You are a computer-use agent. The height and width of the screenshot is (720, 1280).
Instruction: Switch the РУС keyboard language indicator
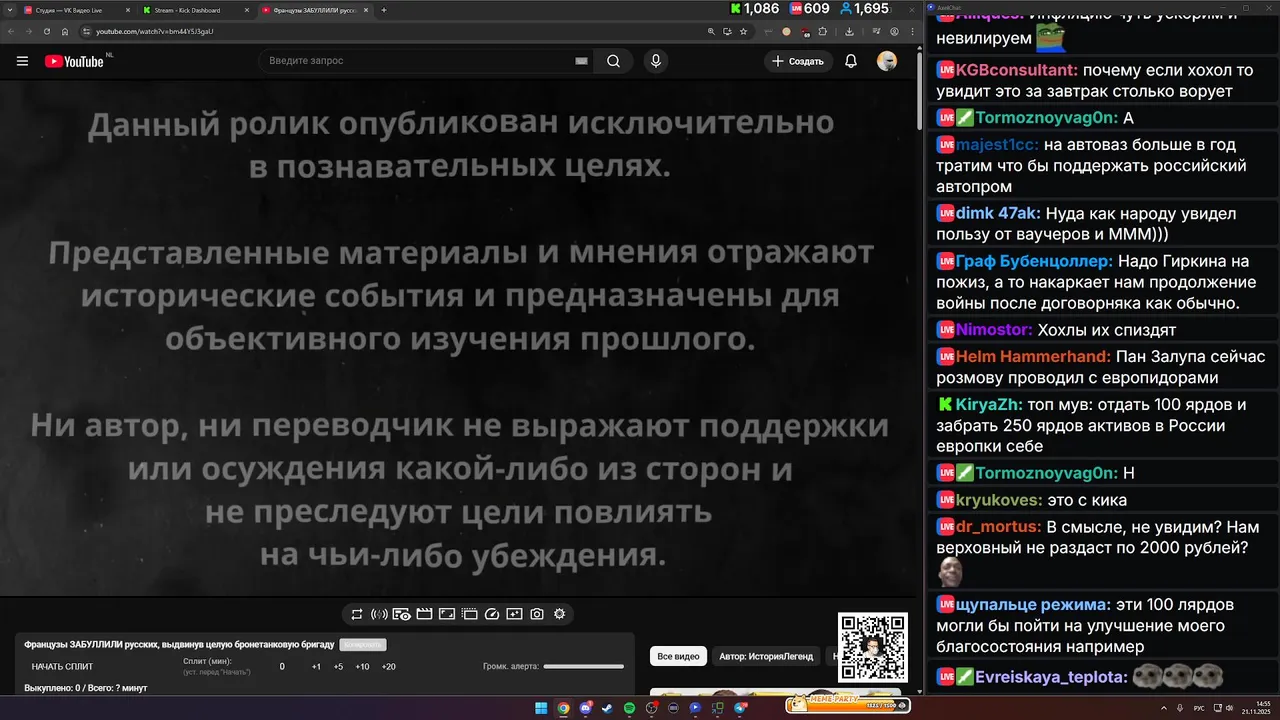click(1199, 708)
